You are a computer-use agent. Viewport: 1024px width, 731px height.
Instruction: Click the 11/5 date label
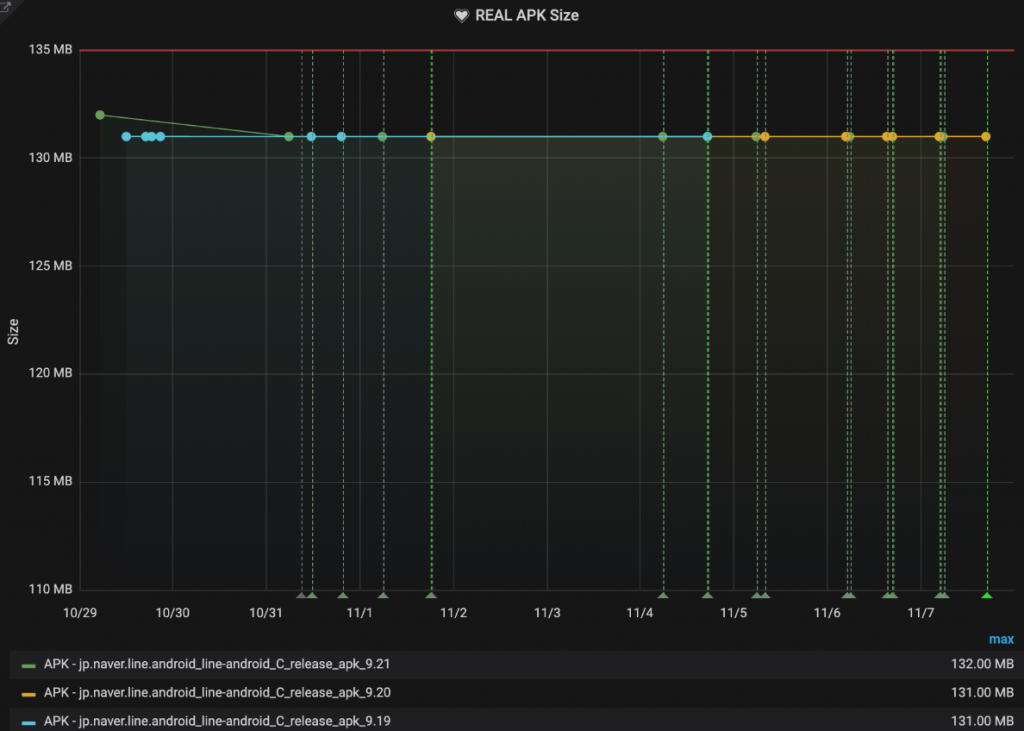(733, 613)
